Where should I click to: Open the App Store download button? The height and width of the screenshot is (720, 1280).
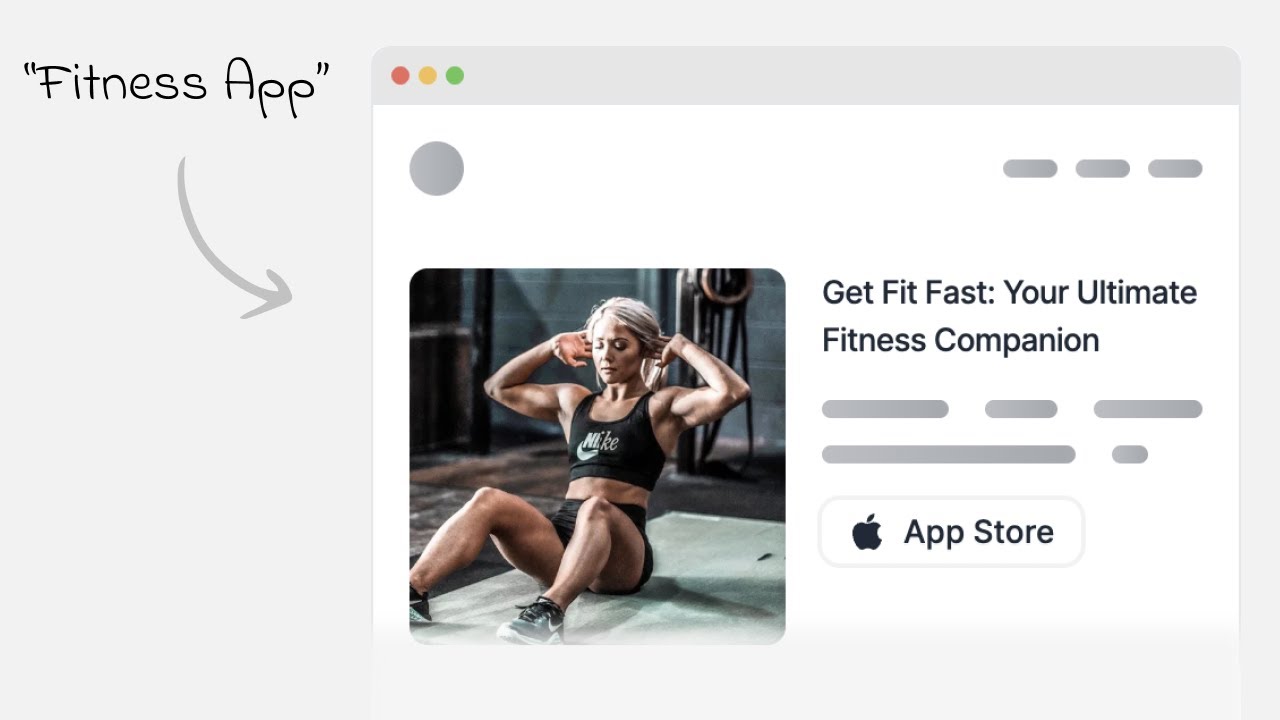pyautogui.click(x=951, y=532)
